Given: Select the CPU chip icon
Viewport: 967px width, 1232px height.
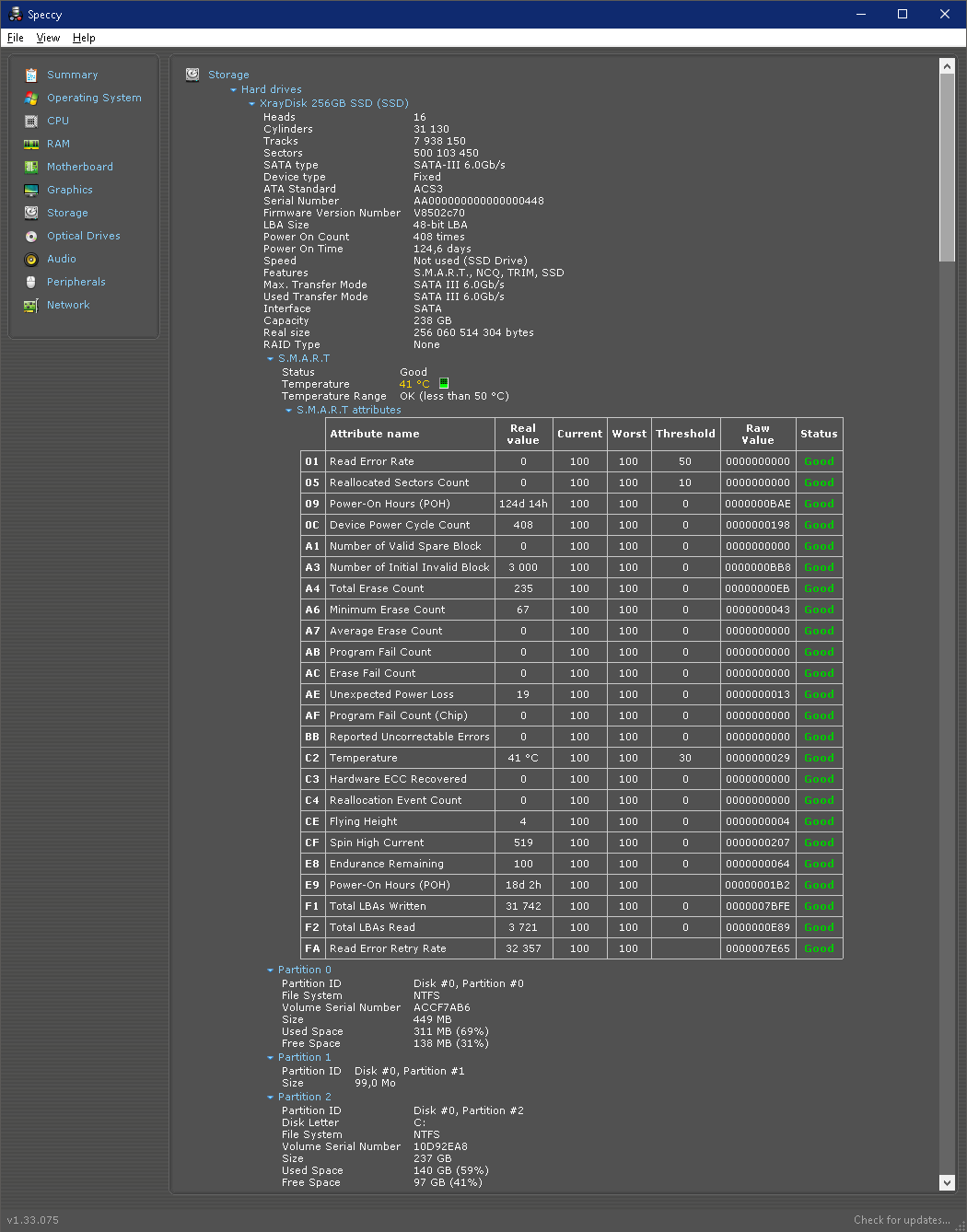Looking at the screenshot, I should point(30,121).
